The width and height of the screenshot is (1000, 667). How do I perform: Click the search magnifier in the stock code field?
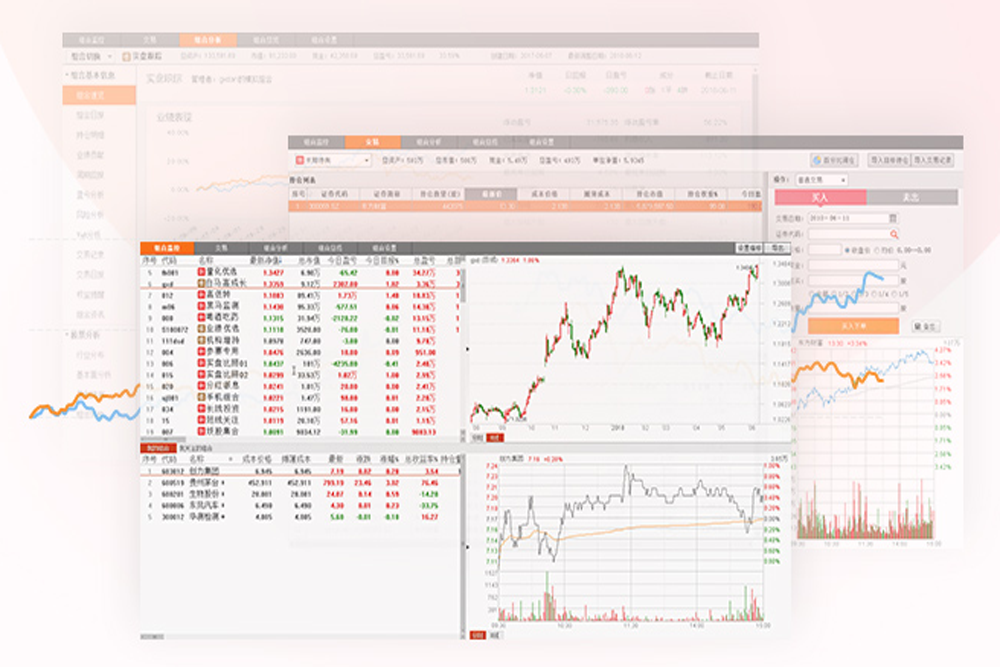(892, 234)
